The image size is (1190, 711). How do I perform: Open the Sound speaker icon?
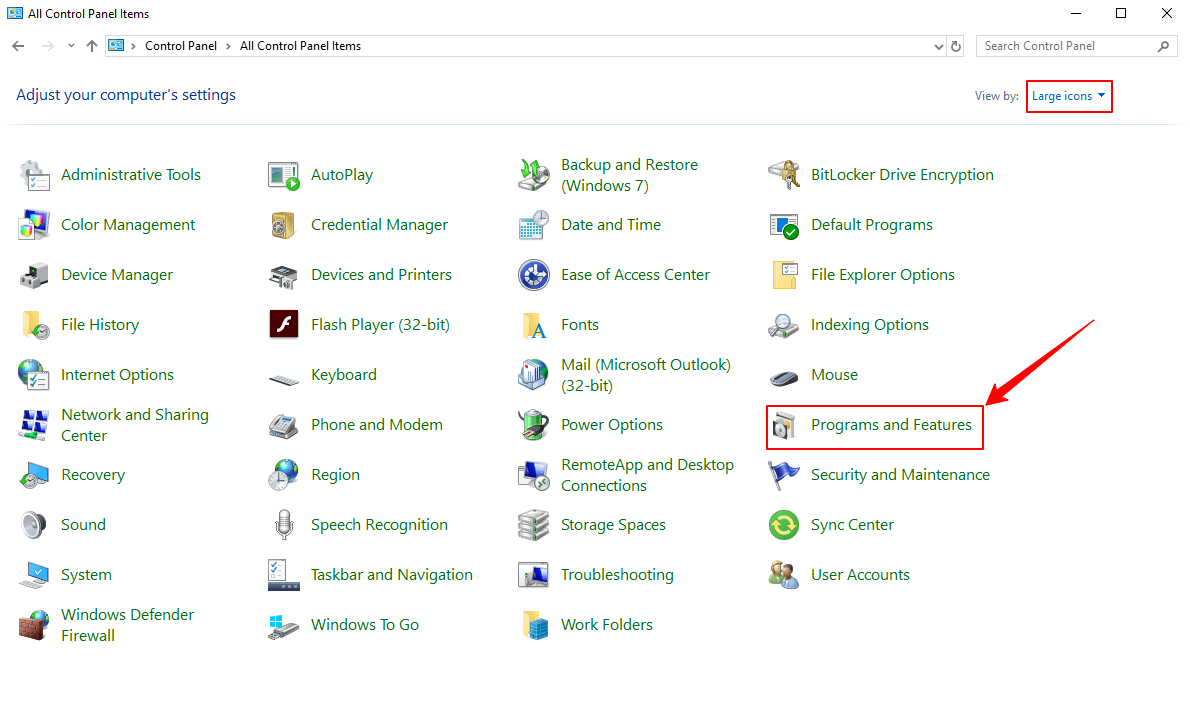point(34,525)
